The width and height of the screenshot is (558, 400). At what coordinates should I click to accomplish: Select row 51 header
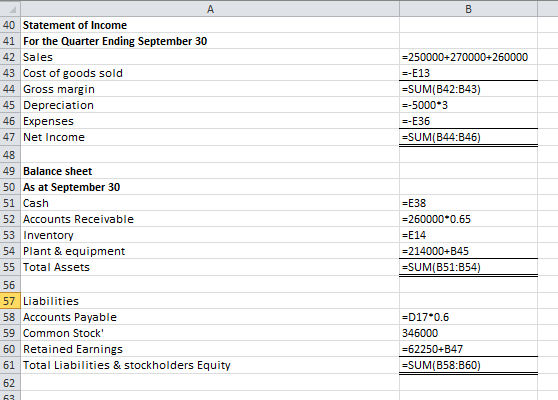tap(10, 203)
